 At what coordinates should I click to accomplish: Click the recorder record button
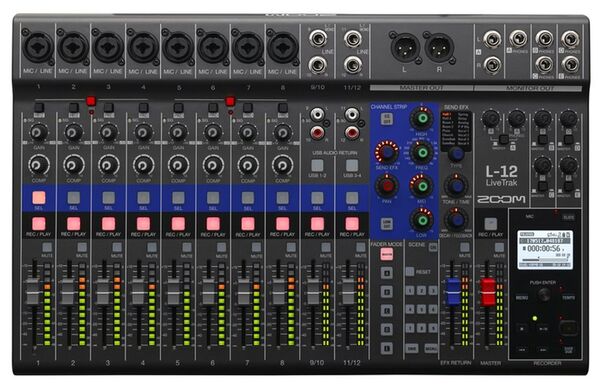coord(568,328)
